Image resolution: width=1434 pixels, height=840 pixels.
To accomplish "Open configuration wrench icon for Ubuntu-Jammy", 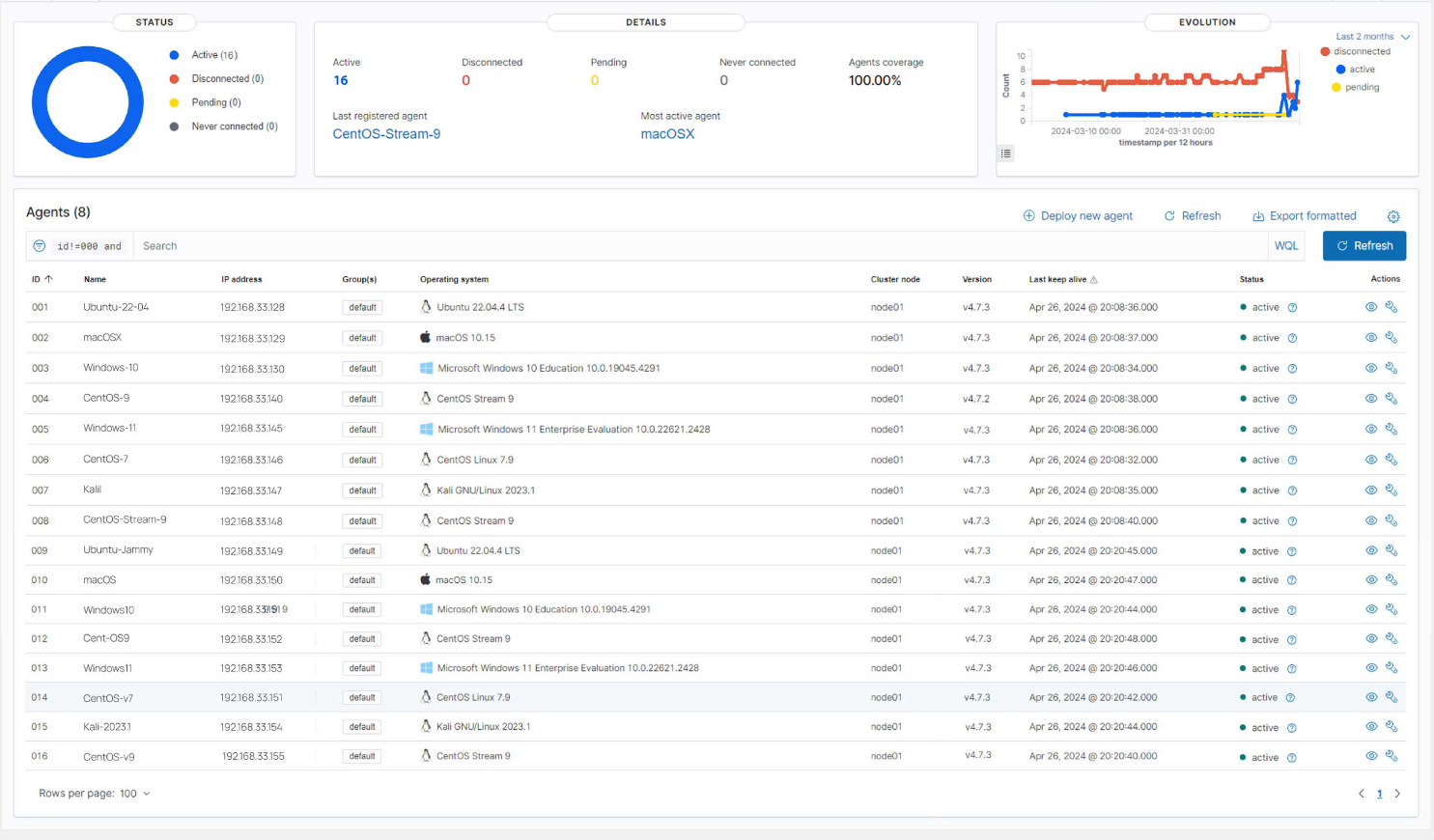I will pos(1392,550).
